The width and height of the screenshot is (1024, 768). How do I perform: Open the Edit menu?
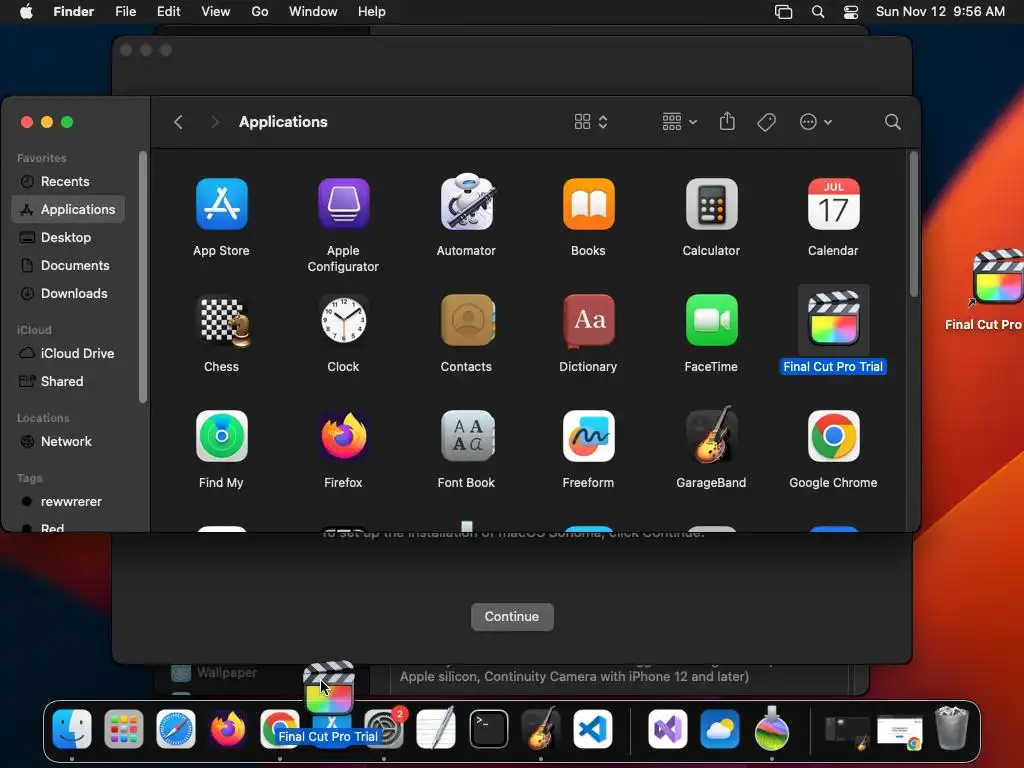point(168,12)
